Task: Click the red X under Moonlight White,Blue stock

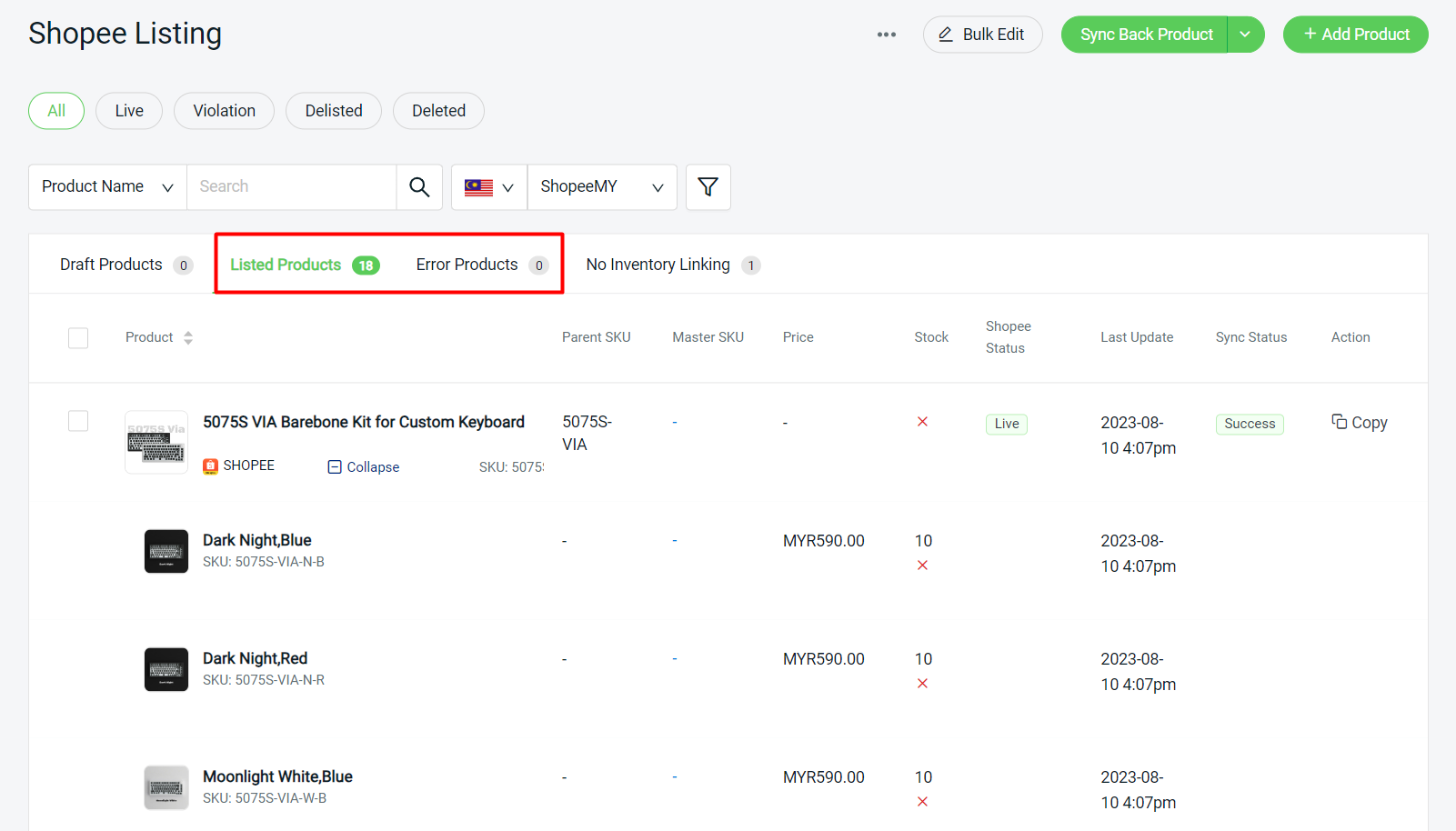Action: [x=922, y=802]
